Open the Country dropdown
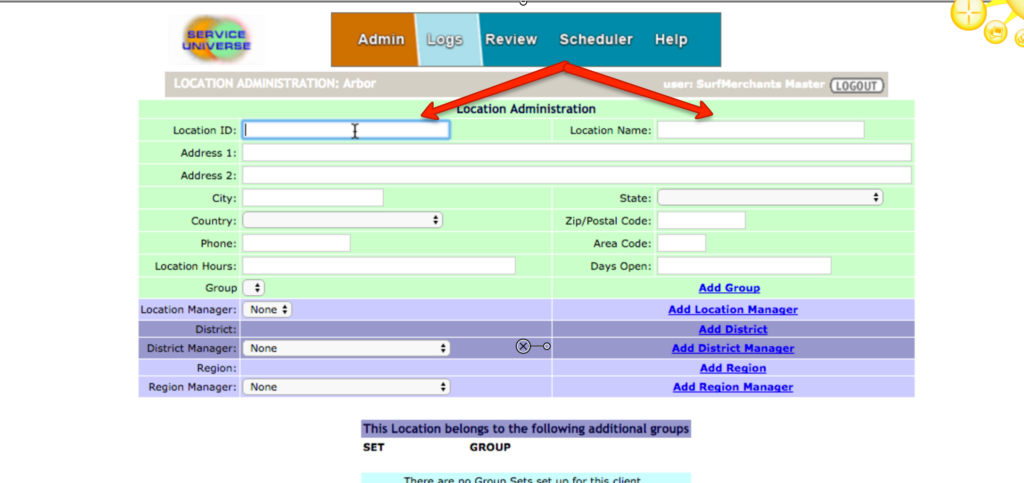 click(x=343, y=220)
